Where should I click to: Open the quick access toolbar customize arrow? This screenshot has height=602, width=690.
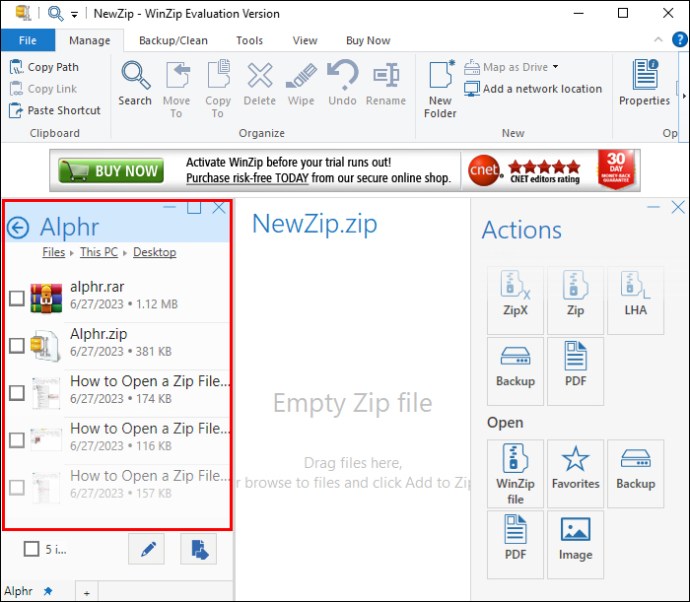tap(74, 15)
